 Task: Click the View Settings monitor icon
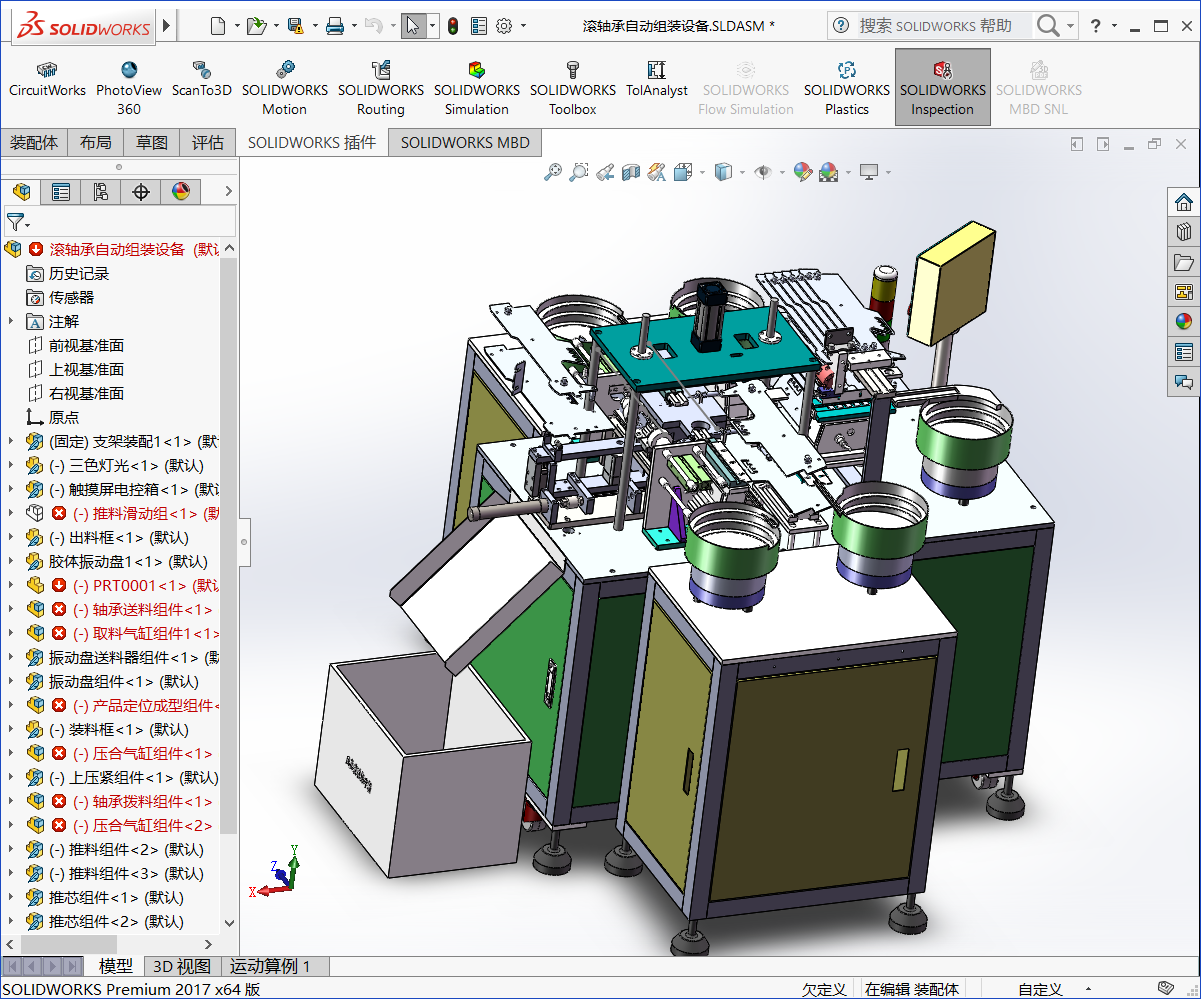pyautogui.click(x=868, y=172)
